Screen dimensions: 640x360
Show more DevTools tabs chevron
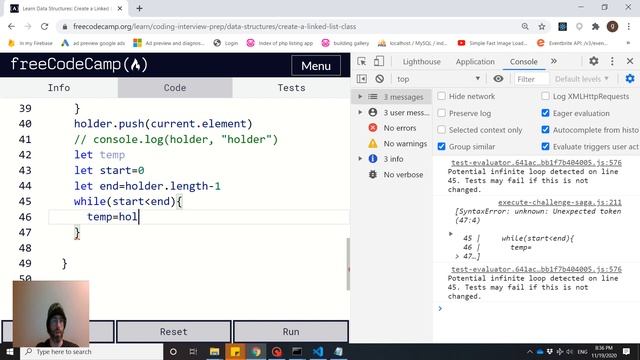click(553, 61)
